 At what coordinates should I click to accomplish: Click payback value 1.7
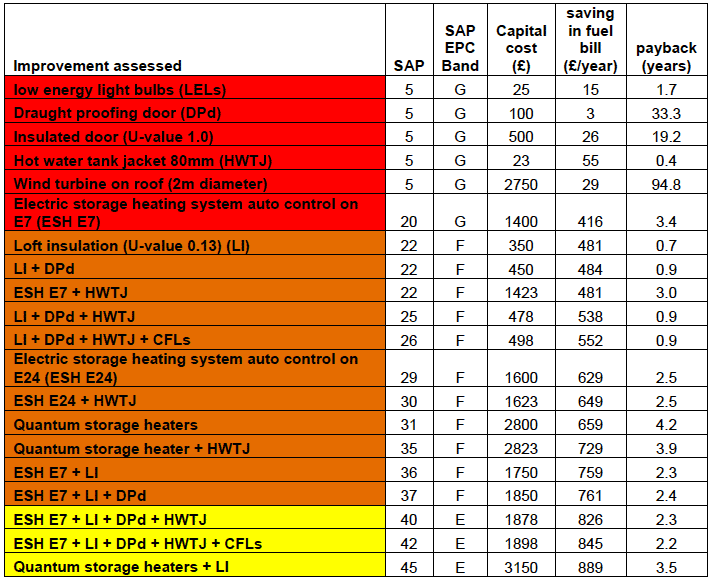(666, 90)
